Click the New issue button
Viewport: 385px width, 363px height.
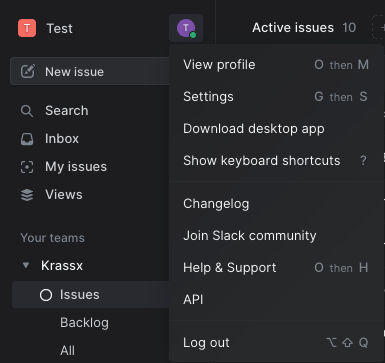coord(90,71)
